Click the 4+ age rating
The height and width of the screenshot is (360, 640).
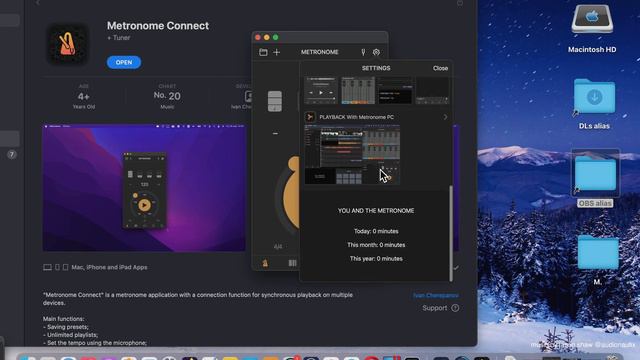pos(84,97)
